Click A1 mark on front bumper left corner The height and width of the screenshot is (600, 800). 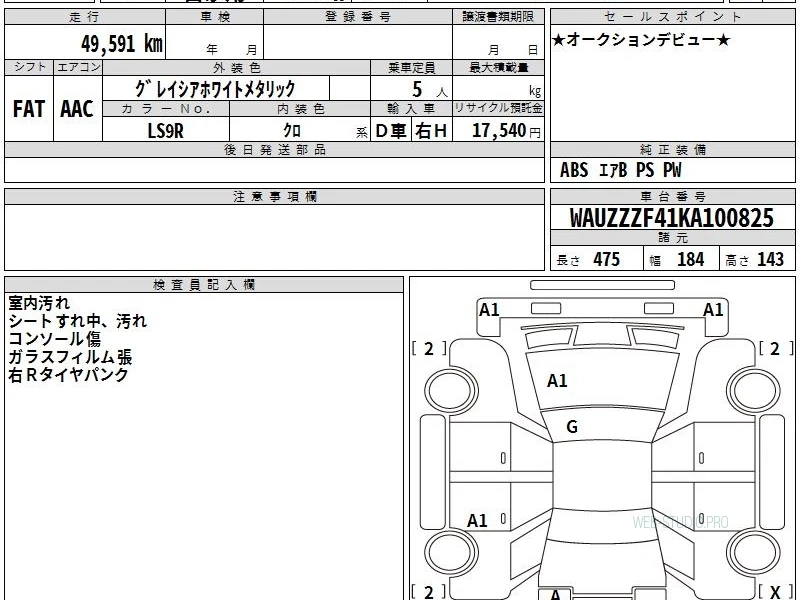click(x=489, y=310)
